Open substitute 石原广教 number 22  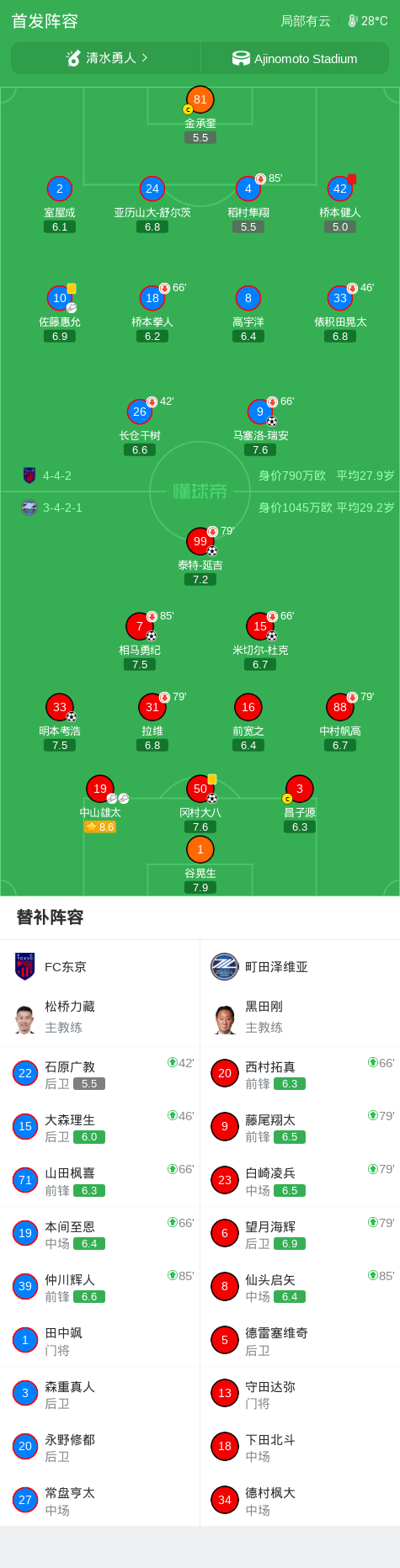100,1073
